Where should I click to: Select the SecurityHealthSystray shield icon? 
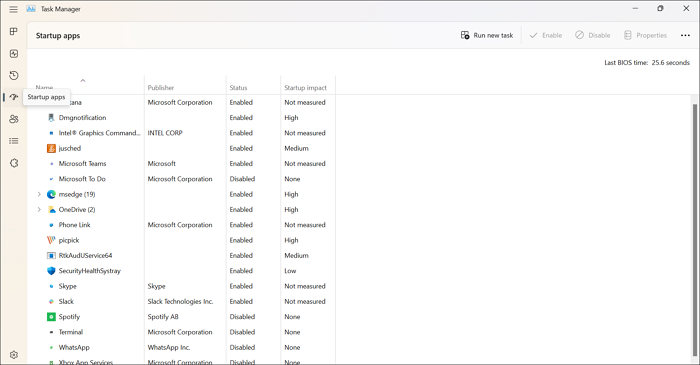51,271
